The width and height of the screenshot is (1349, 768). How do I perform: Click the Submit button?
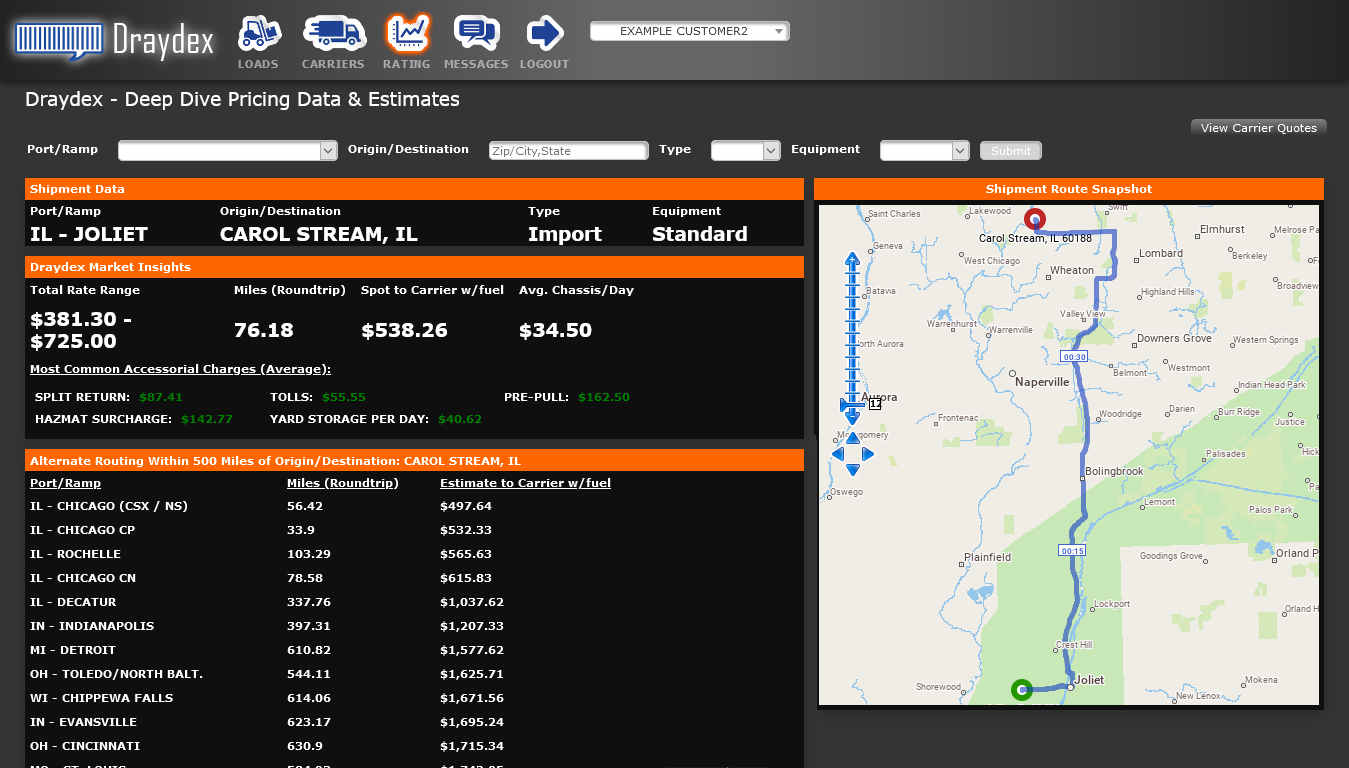point(1011,151)
